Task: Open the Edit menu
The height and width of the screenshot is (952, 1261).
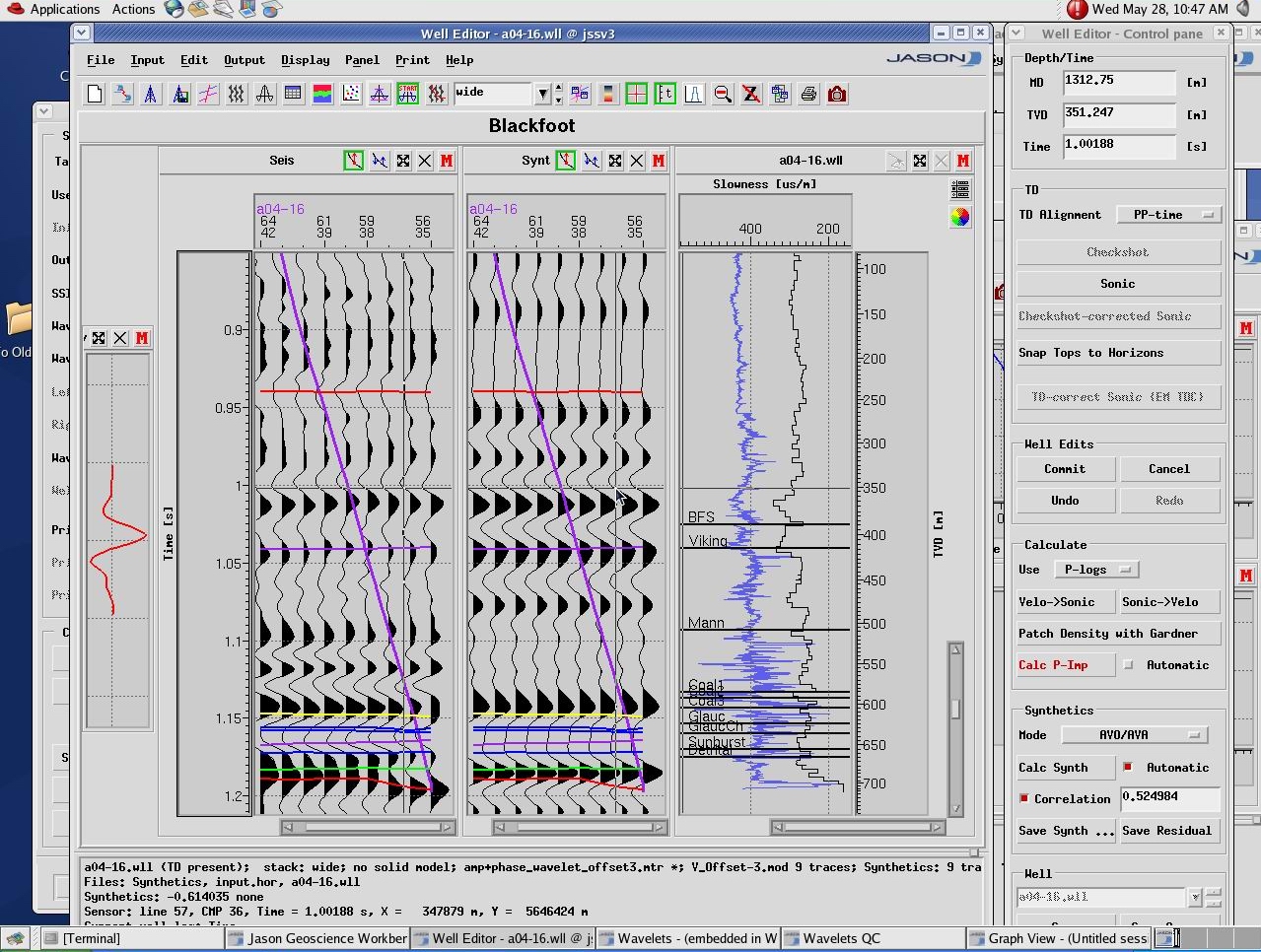Action: click(194, 60)
